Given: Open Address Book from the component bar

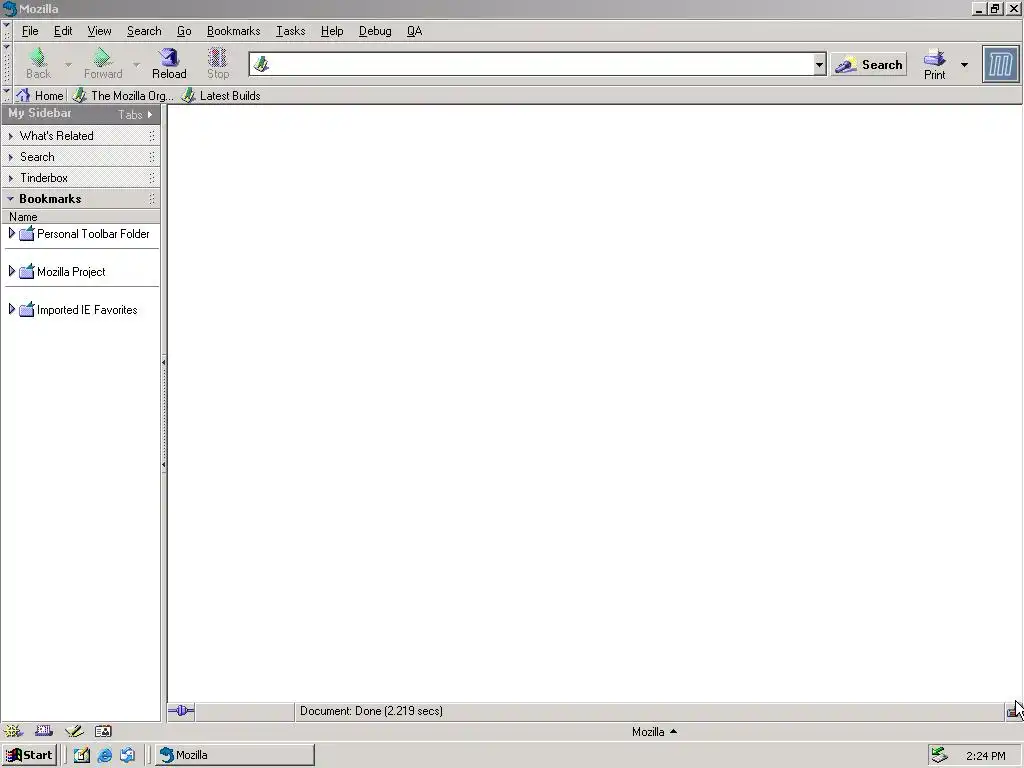Looking at the screenshot, I should tap(103, 731).
